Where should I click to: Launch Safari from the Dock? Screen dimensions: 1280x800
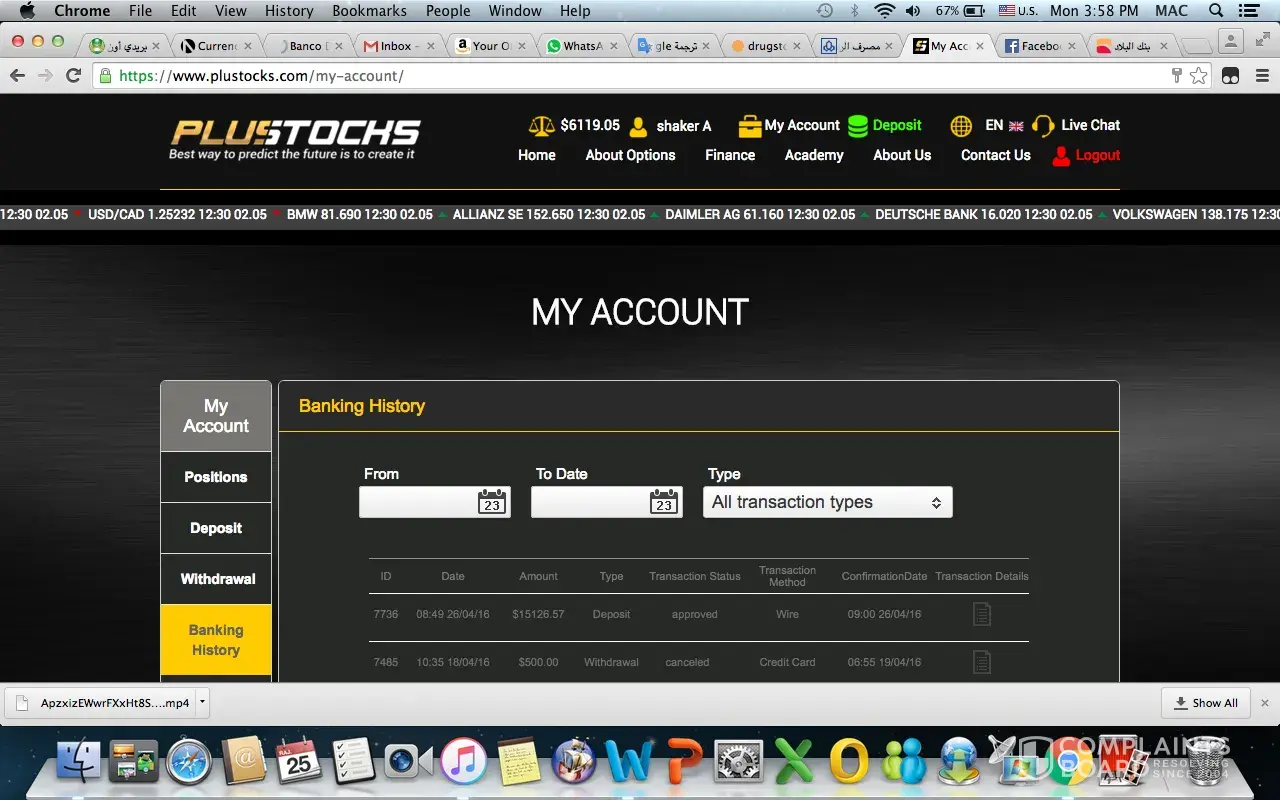(x=188, y=763)
